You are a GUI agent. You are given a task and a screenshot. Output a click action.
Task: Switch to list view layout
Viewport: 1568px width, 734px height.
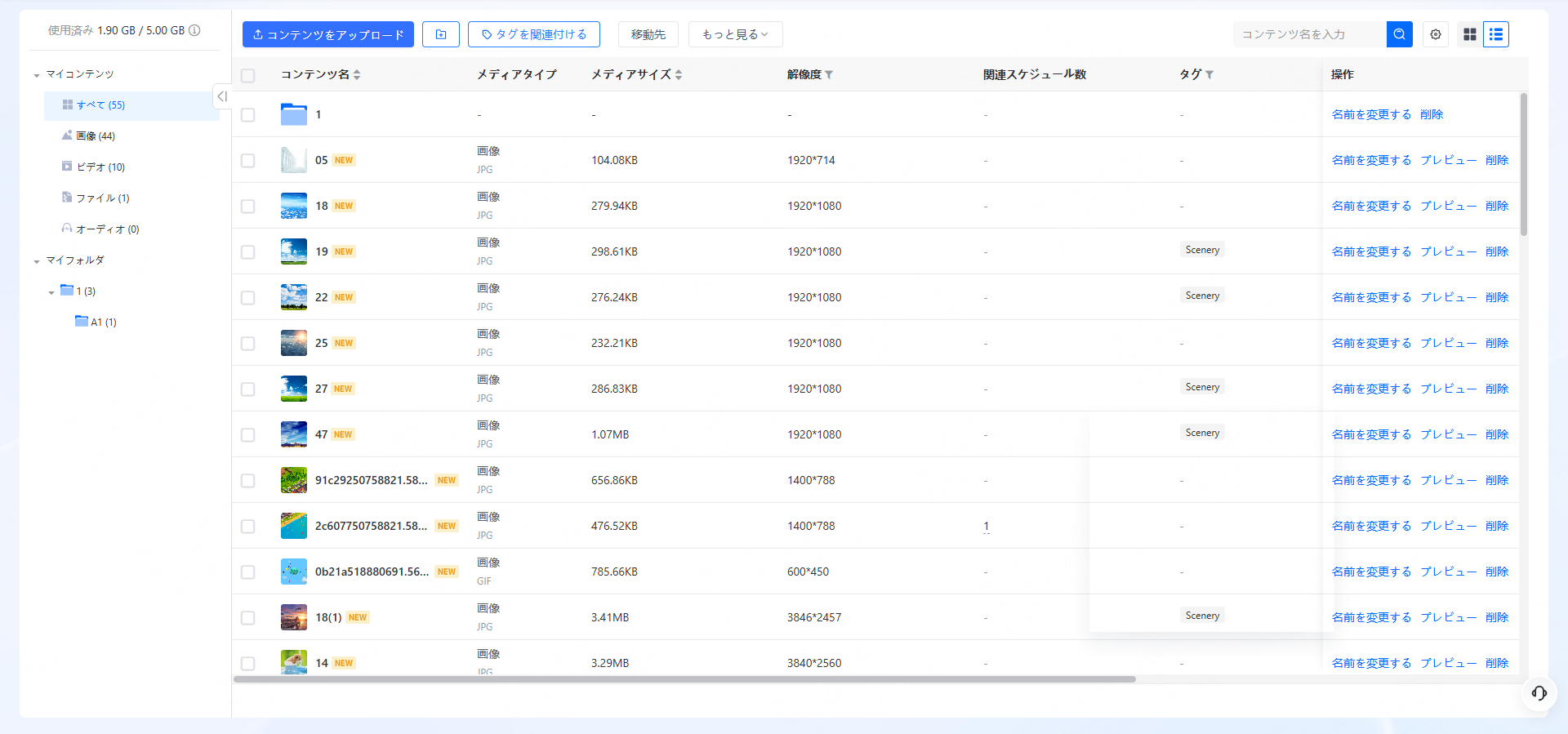[x=1495, y=34]
